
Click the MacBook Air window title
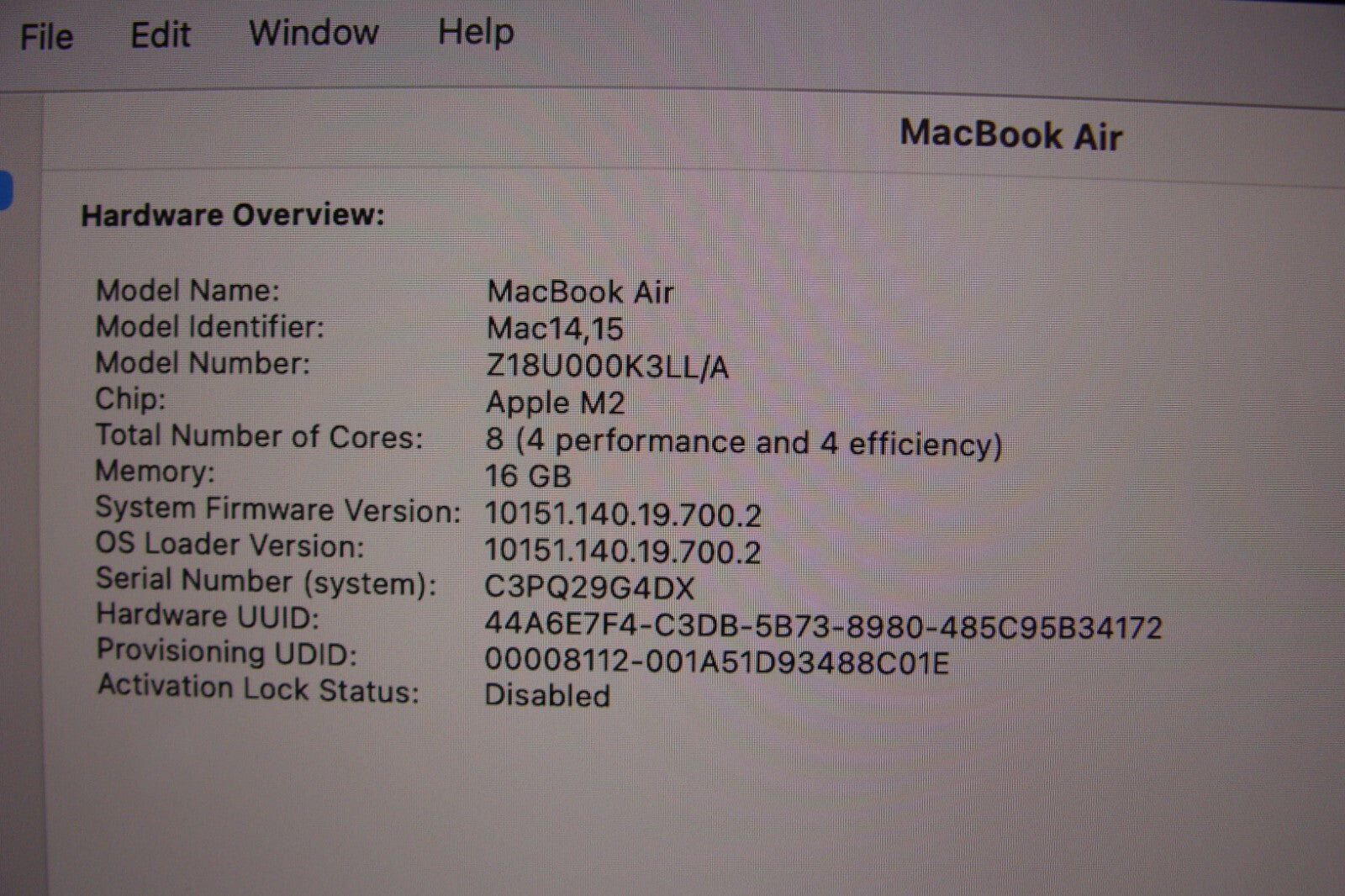[x=1010, y=134]
